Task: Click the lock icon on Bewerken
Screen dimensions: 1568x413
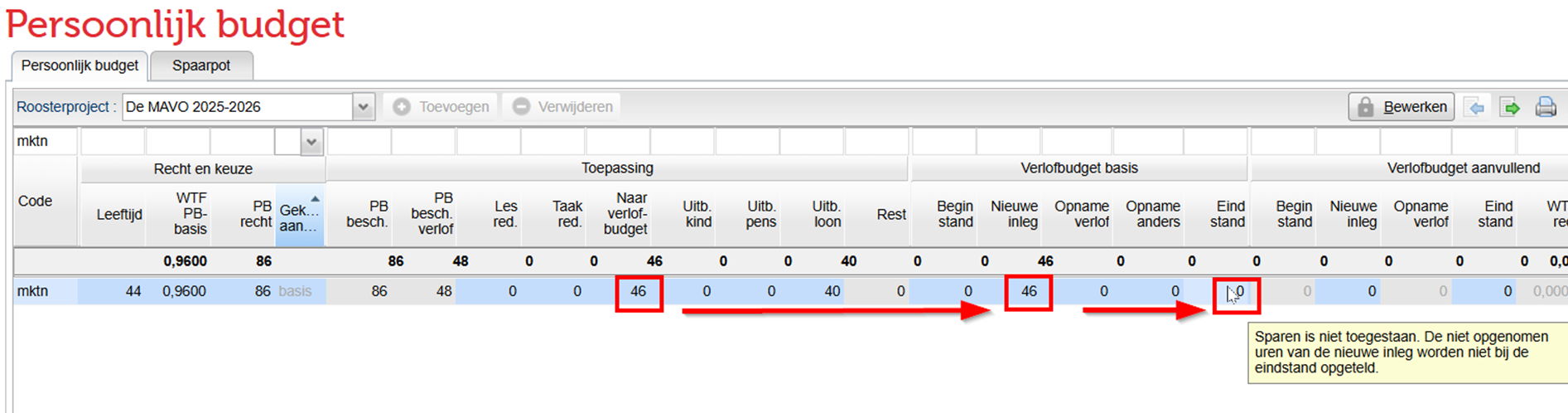Action: (1366, 107)
